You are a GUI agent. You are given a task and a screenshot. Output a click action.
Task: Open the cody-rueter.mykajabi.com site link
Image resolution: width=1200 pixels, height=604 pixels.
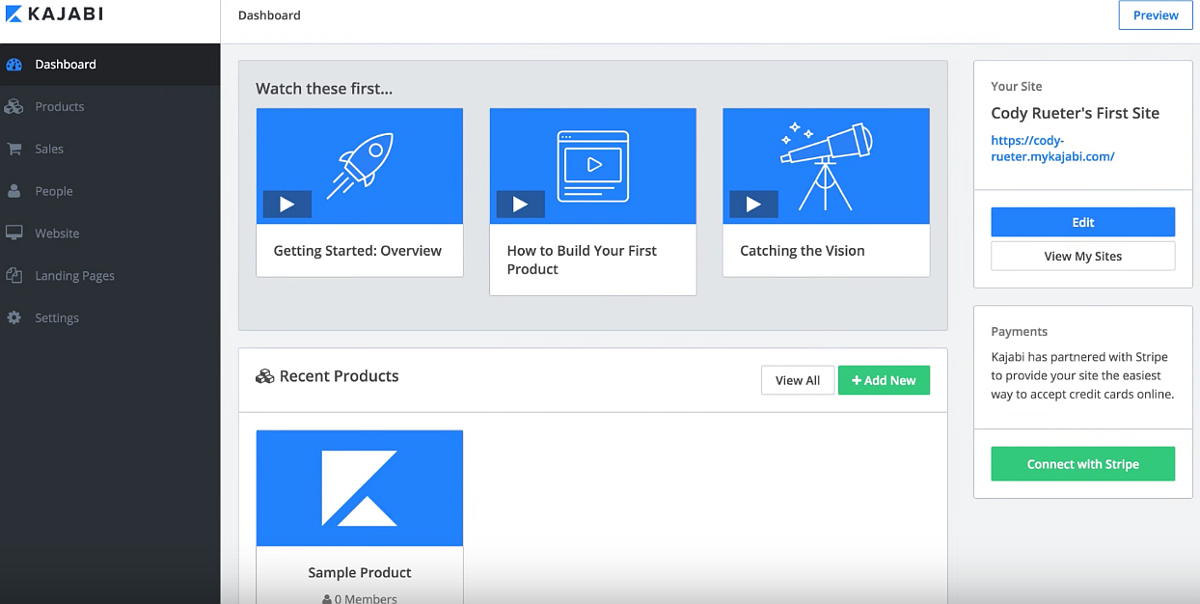(1052, 149)
